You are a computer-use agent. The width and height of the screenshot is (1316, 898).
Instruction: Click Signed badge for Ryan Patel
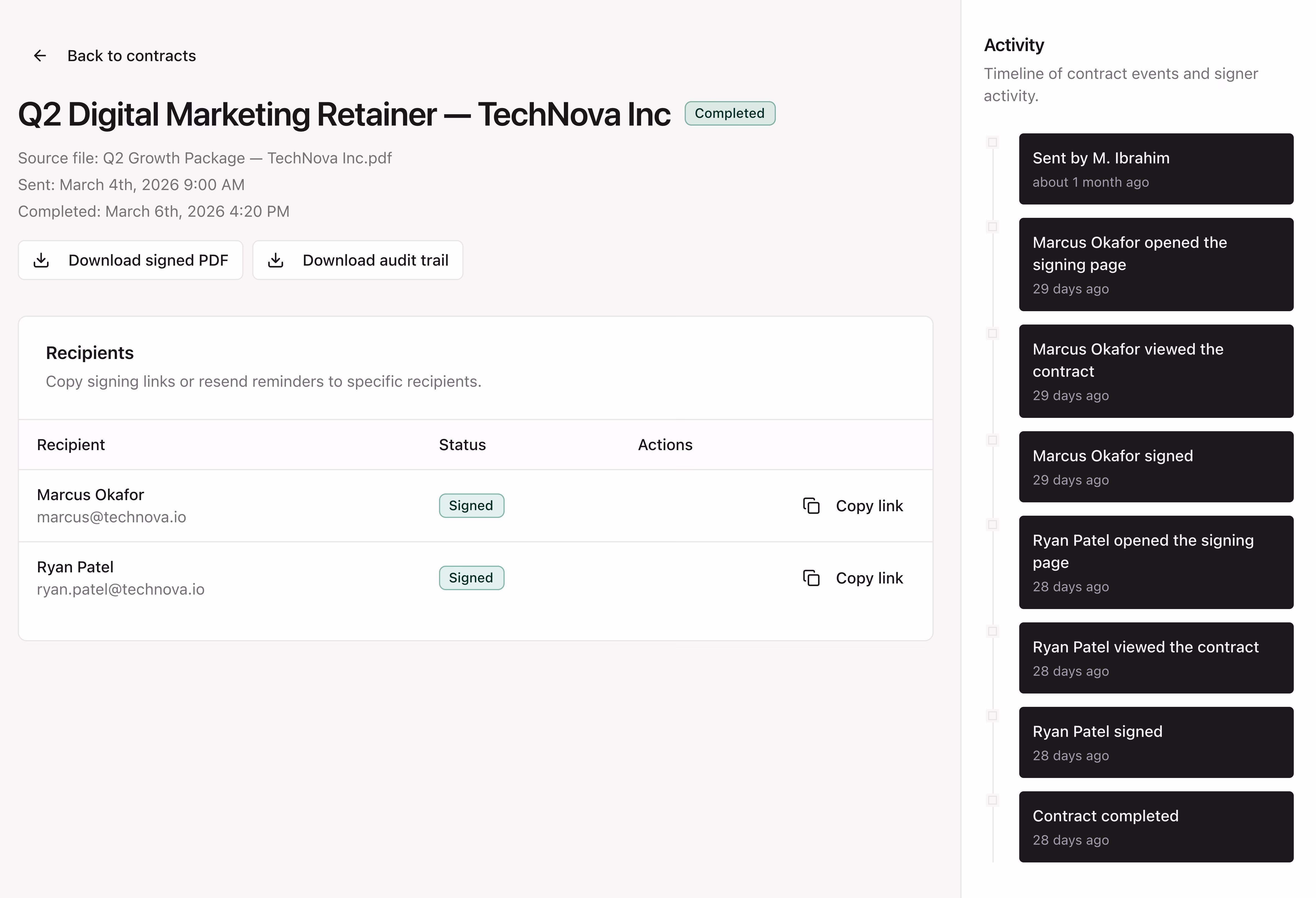tap(471, 578)
